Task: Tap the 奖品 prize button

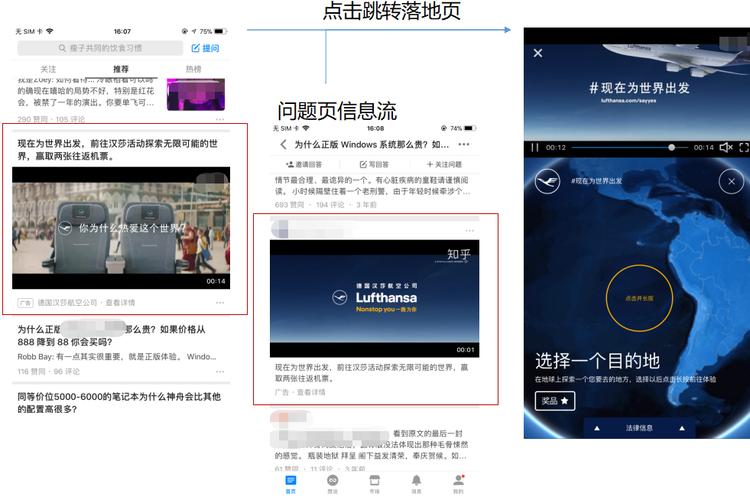Action: pyautogui.click(x=555, y=401)
